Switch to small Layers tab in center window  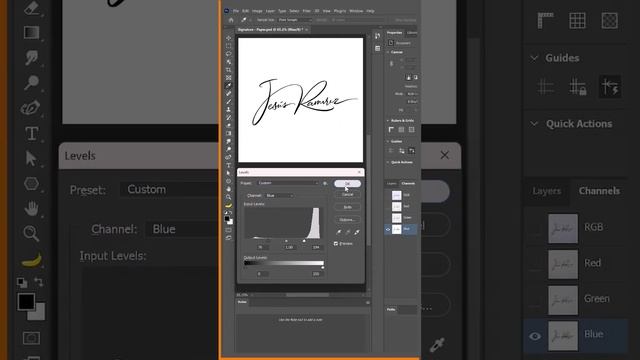pos(391,183)
